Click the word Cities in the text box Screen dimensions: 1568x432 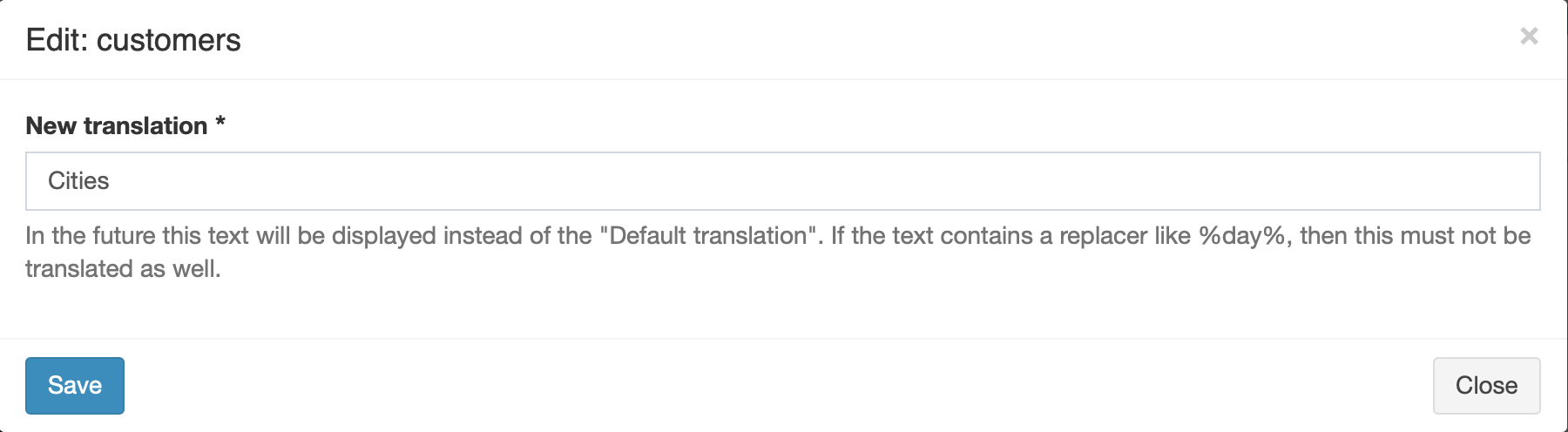78,181
